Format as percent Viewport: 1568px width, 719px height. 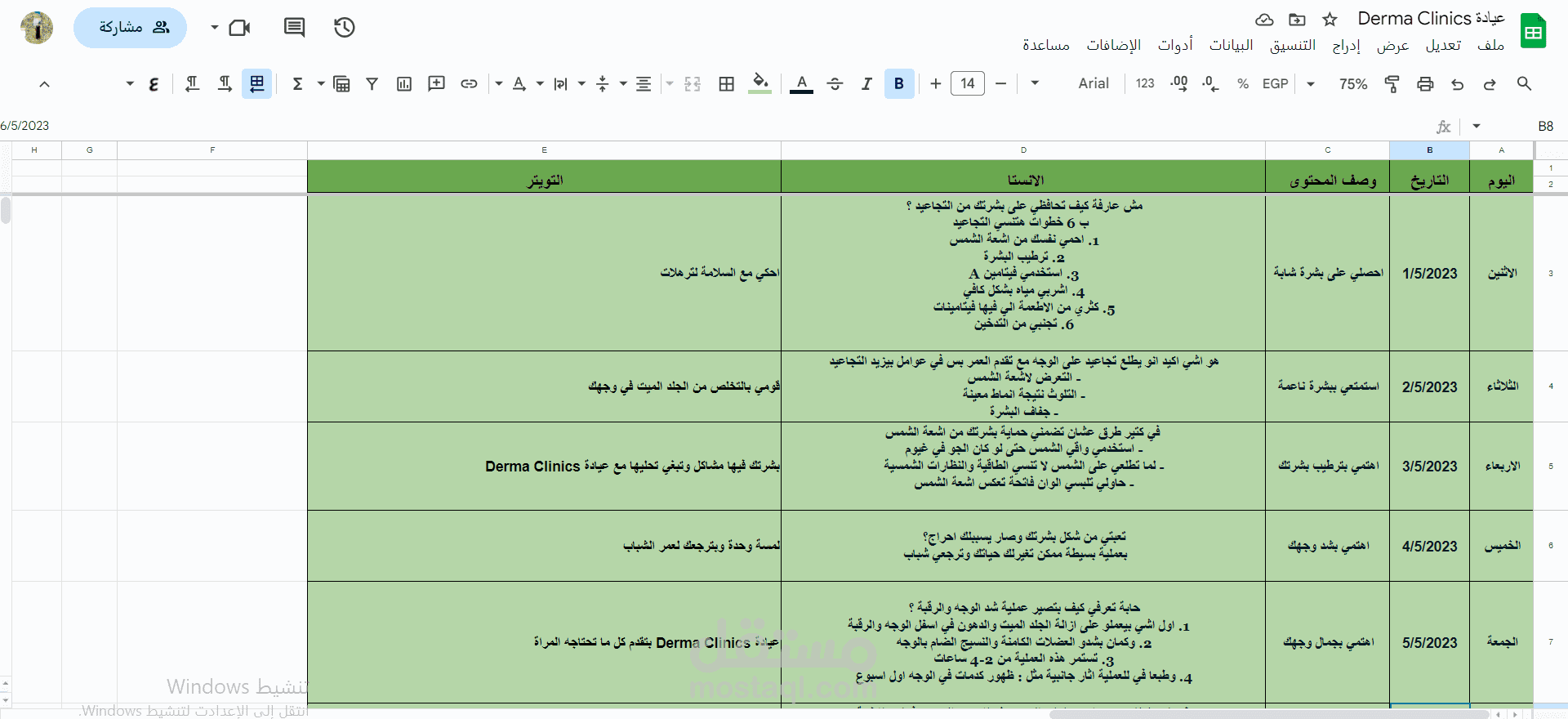tap(1243, 83)
